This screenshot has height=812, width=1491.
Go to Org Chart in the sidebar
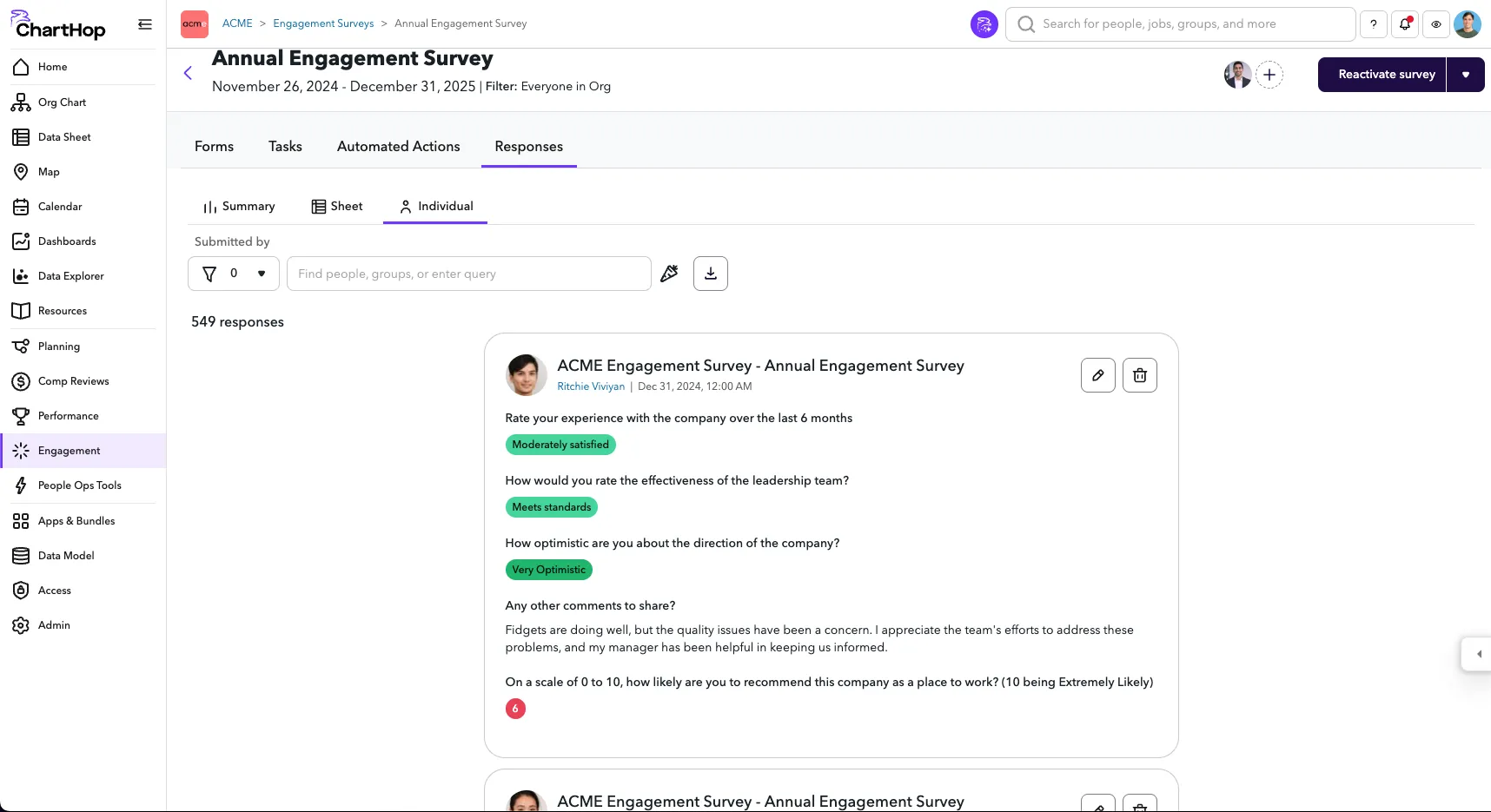click(x=83, y=102)
